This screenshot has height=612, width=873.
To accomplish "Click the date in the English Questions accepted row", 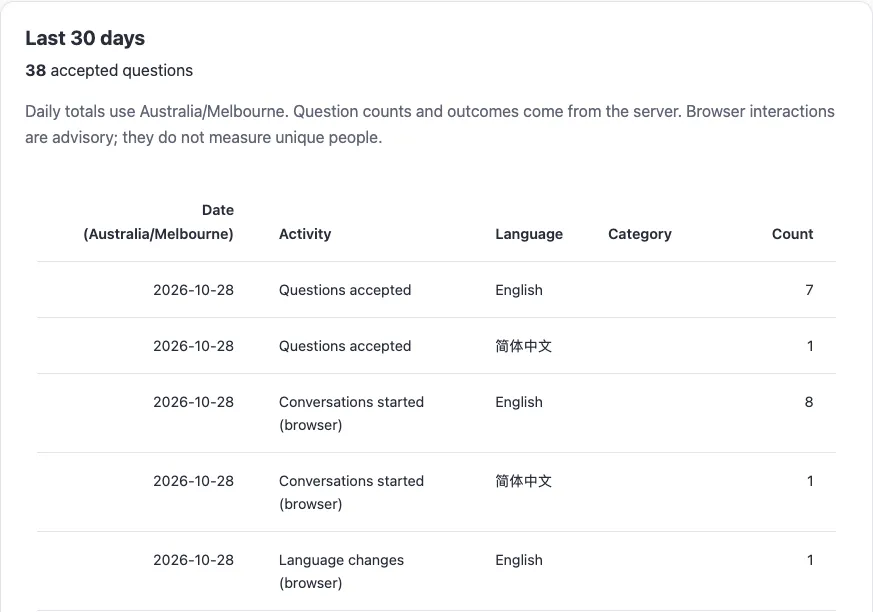I will (193, 290).
